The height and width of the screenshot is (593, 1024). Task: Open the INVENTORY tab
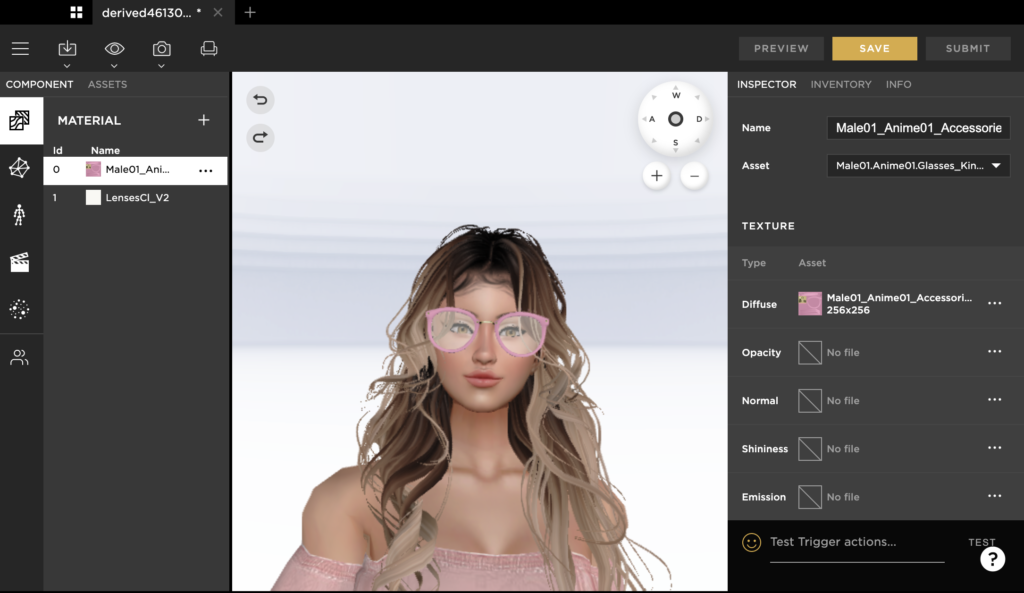[x=841, y=84]
